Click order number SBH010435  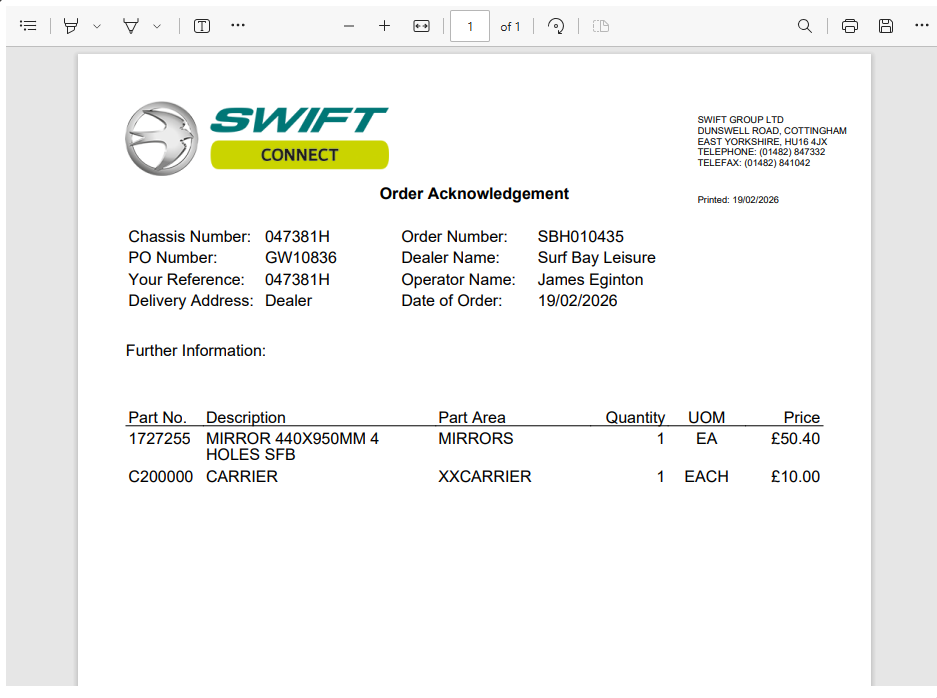pyautogui.click(x=580, y=237)
